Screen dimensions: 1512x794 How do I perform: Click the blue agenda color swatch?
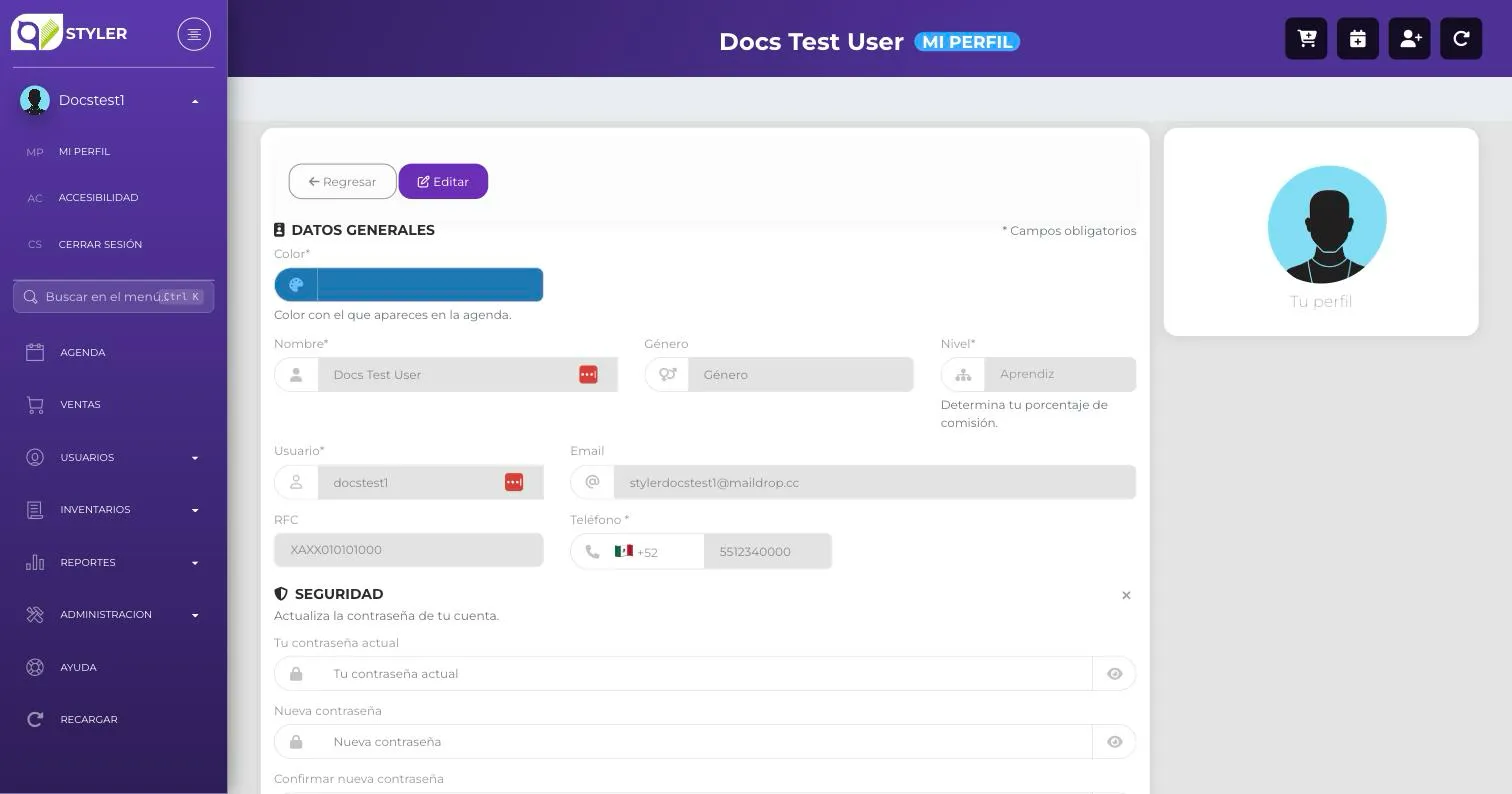point(430,285)
